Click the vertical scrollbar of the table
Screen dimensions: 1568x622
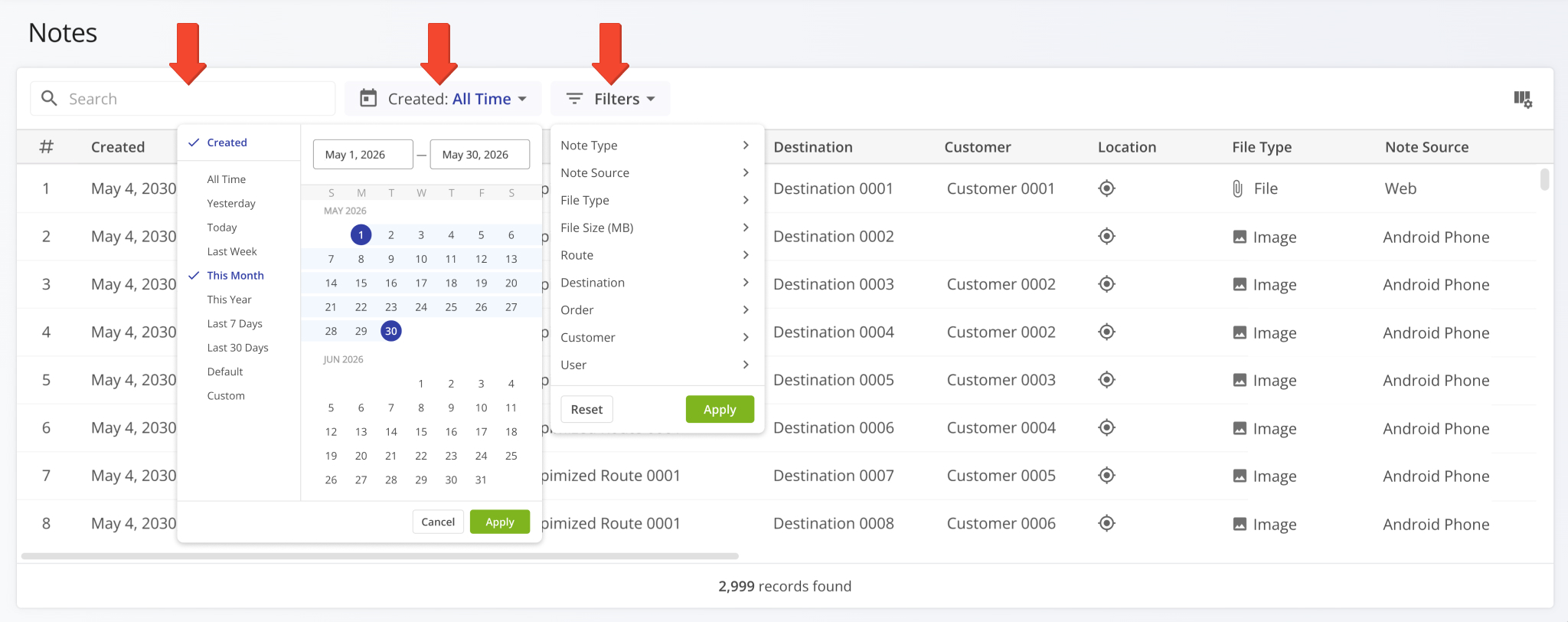click(1545, 179)
